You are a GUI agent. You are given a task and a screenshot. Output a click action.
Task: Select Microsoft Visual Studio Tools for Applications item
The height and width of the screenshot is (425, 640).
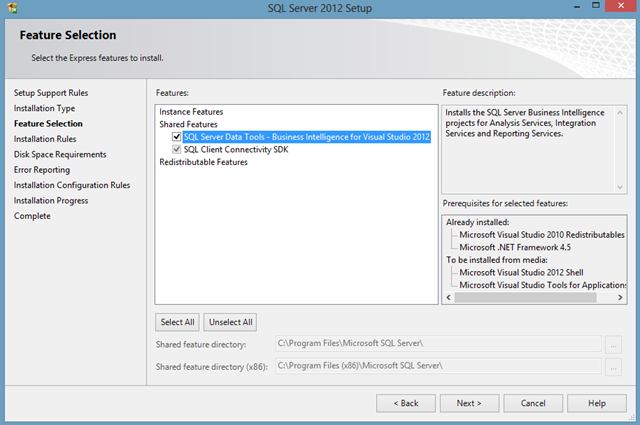tap(542, 285)
